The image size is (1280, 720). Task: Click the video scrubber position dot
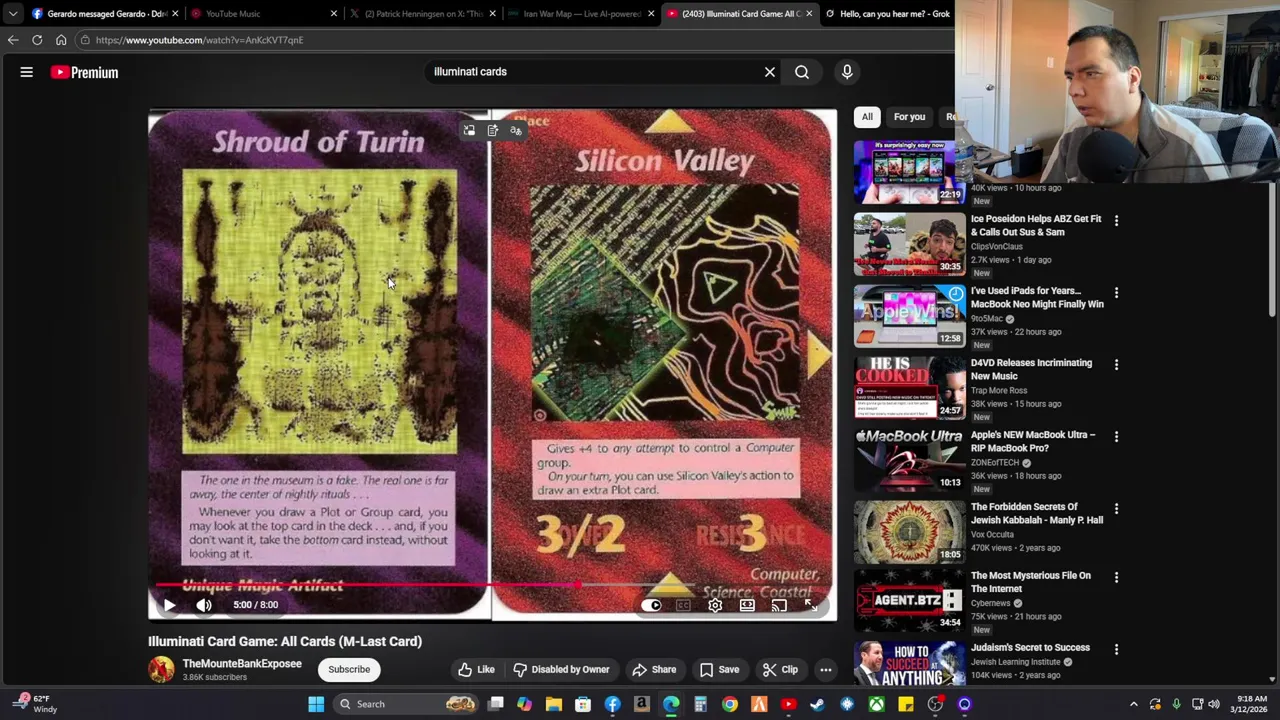click(578, 586)
